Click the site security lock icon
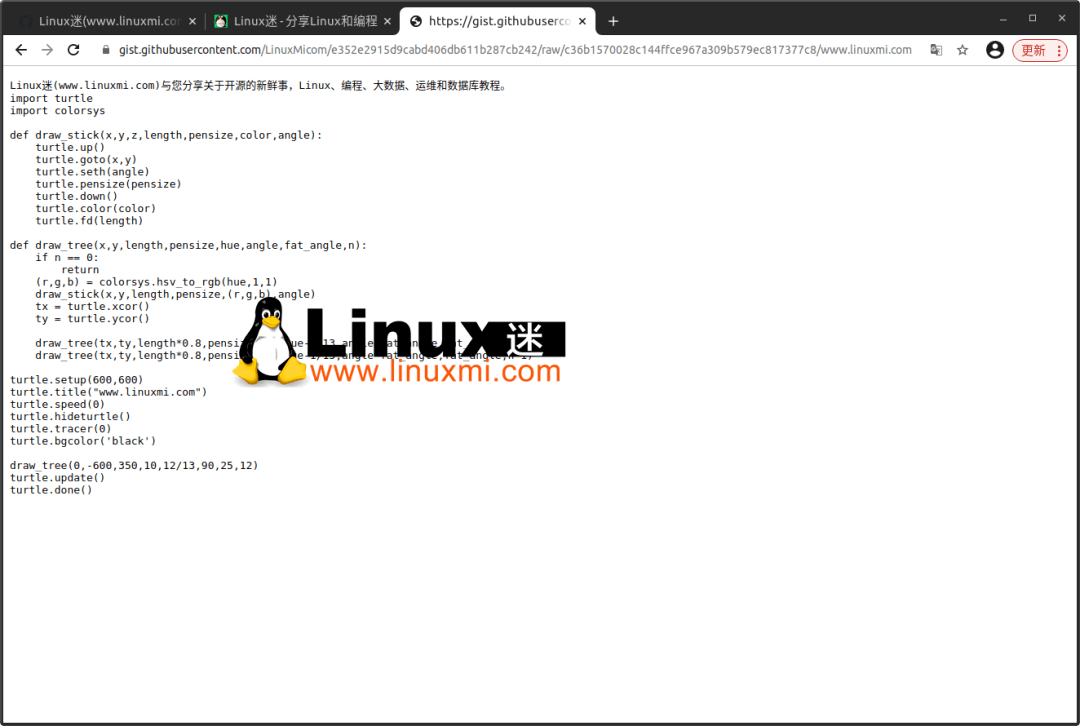The height and width of the screenshot is (726, 1080). 106,49
